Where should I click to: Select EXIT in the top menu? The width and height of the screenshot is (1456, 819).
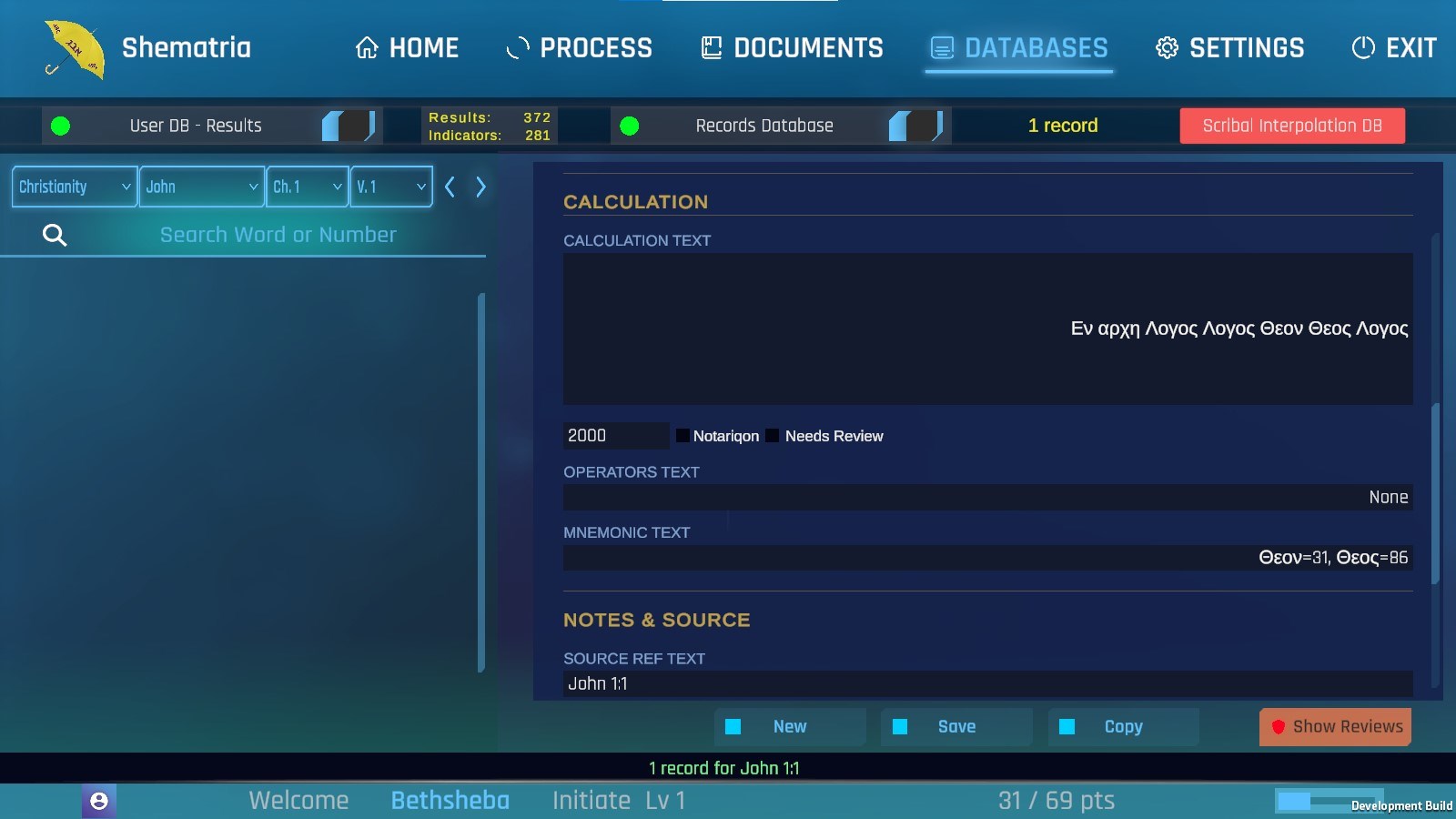[x=1394, y=47]
